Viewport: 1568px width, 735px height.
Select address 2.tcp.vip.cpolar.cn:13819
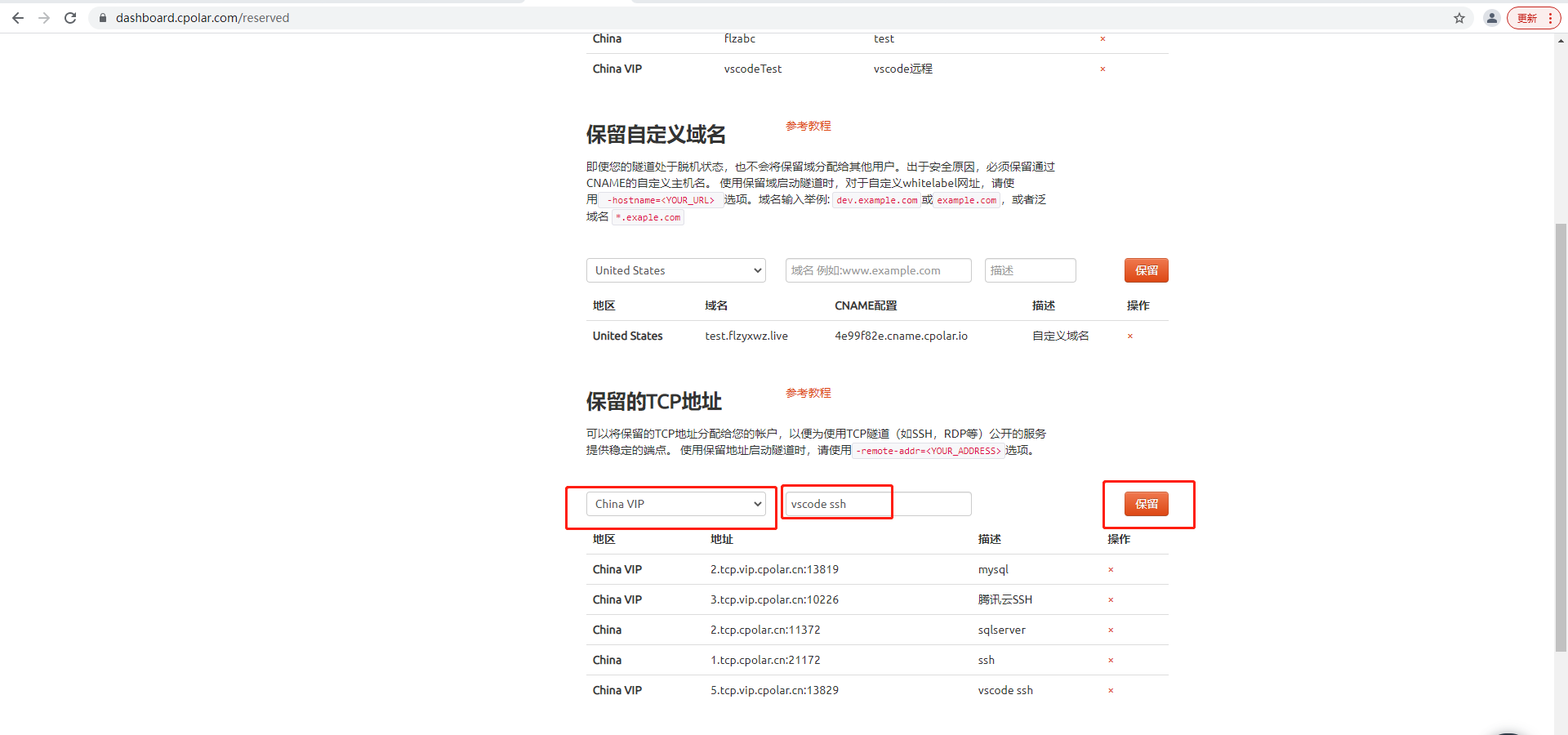pos(774,569)
